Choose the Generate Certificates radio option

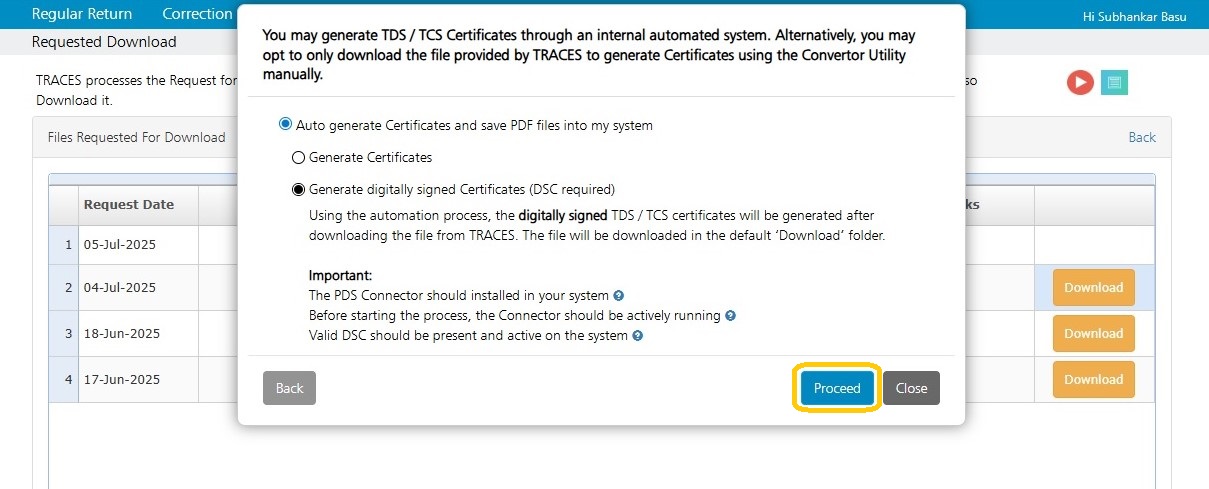pyautogui.click(x=297, y=157)
